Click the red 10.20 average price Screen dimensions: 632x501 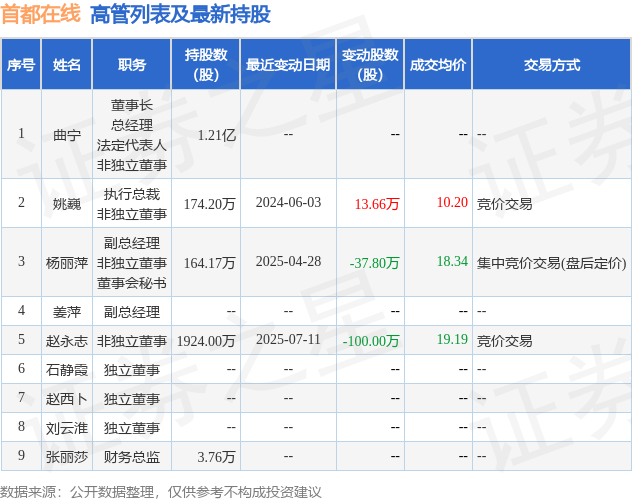coord(452,202)
